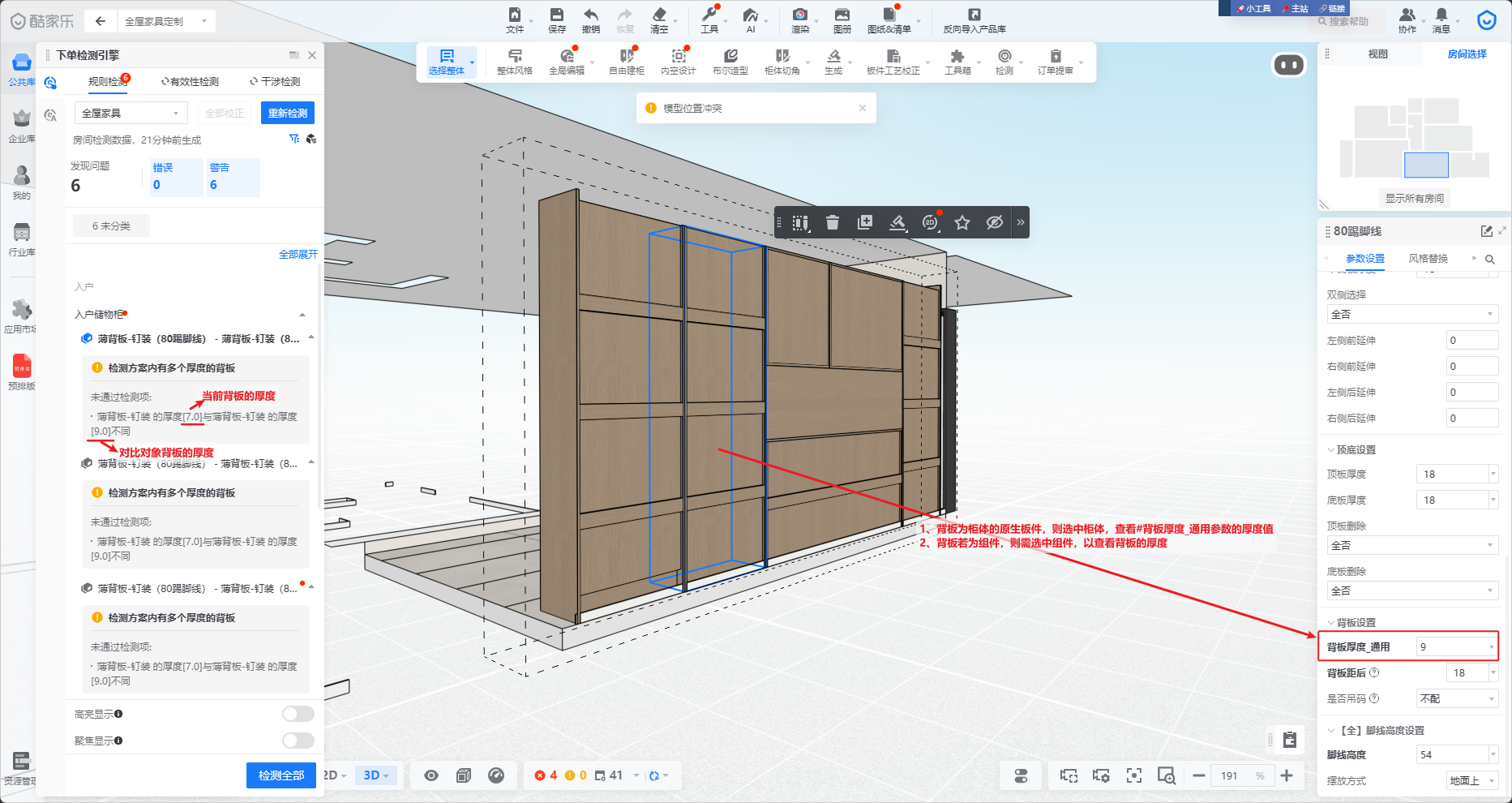Screen dimensions: 1512x803
Task: Toggle the 高亮显示 highlight switch
Action: 298,714
